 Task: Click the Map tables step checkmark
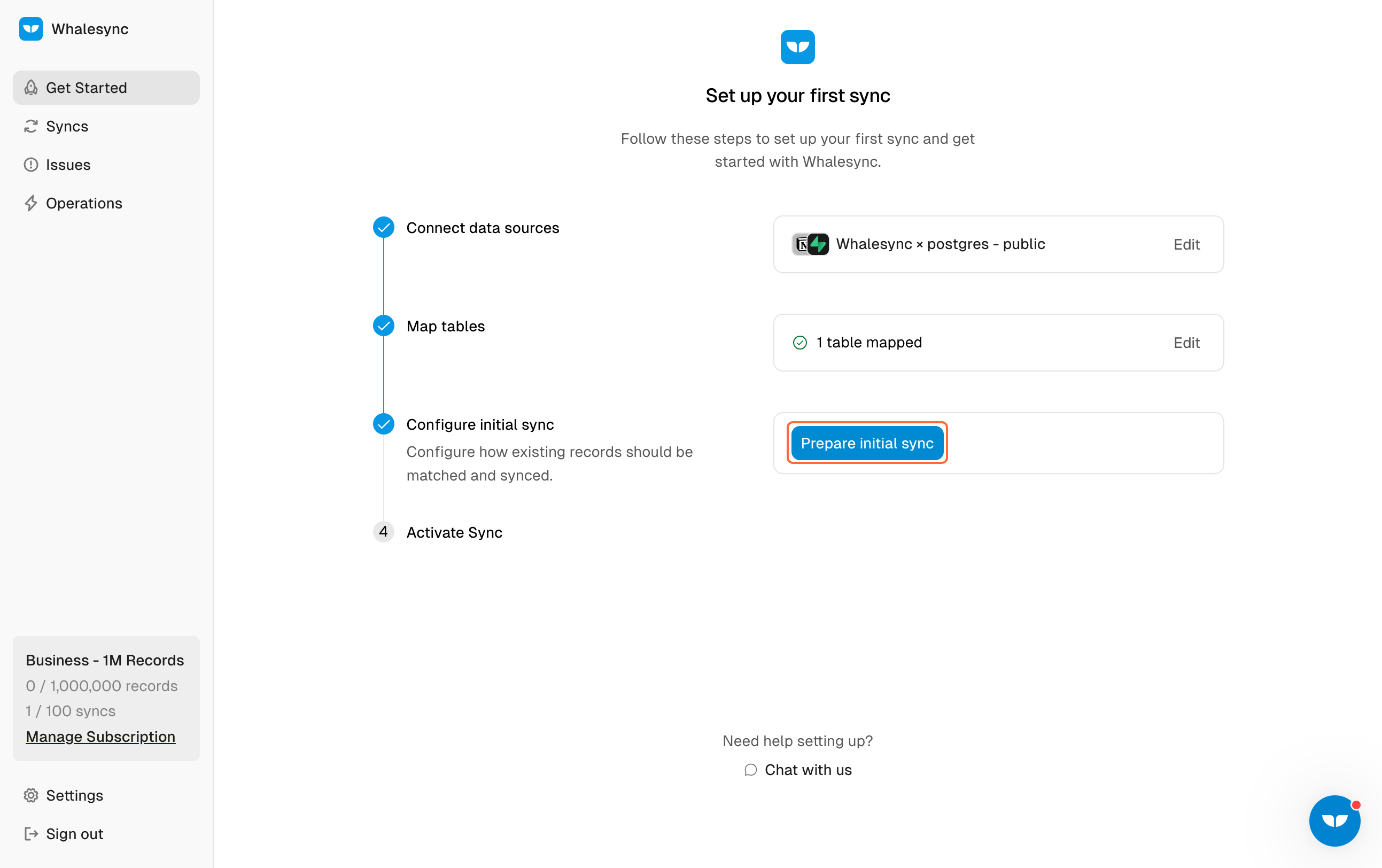pyautogui.click(x=383, y=325)
